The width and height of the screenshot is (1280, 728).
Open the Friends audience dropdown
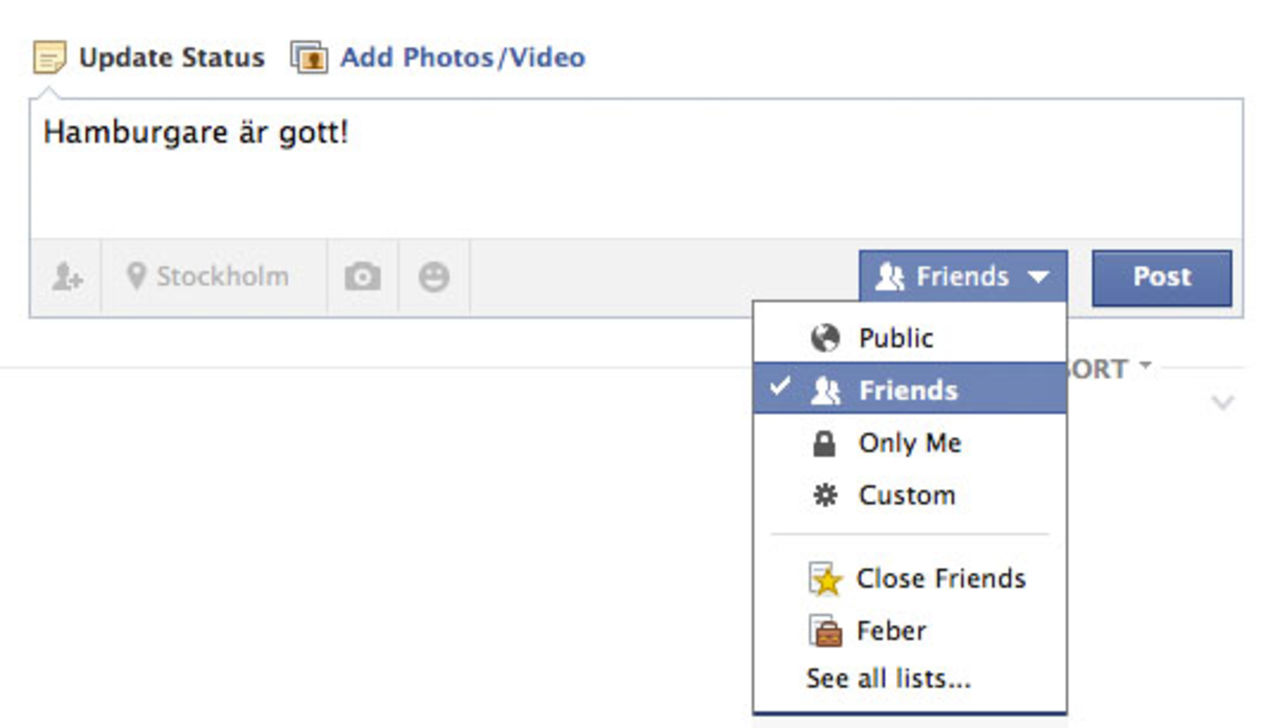pos(962,277)
